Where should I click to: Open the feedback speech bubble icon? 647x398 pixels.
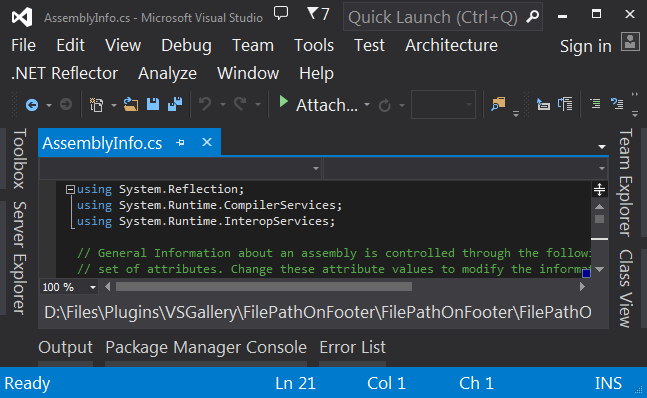pyautogui.click(x=281, y=13)
